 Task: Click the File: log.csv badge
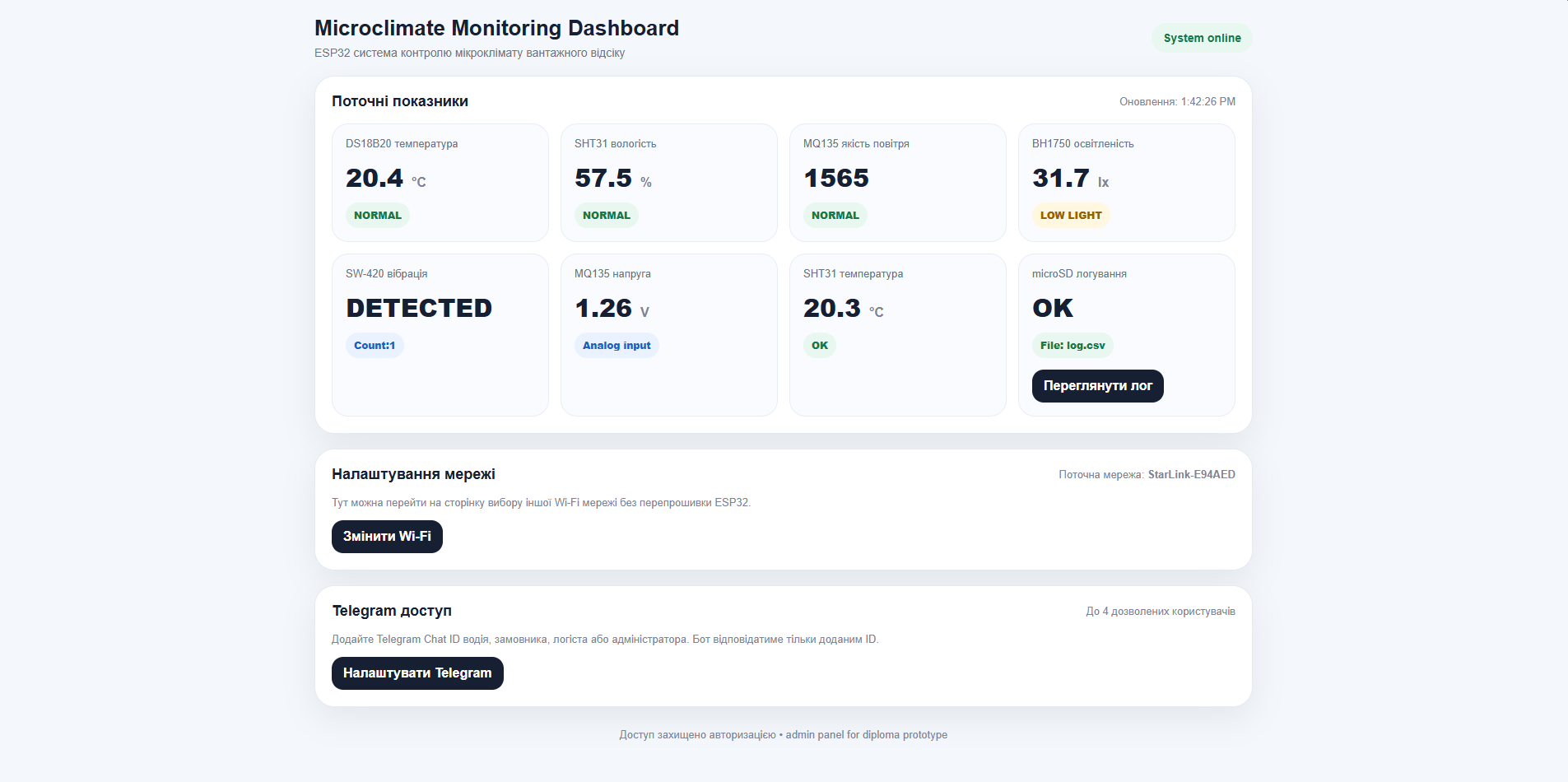coord(1072,346)
